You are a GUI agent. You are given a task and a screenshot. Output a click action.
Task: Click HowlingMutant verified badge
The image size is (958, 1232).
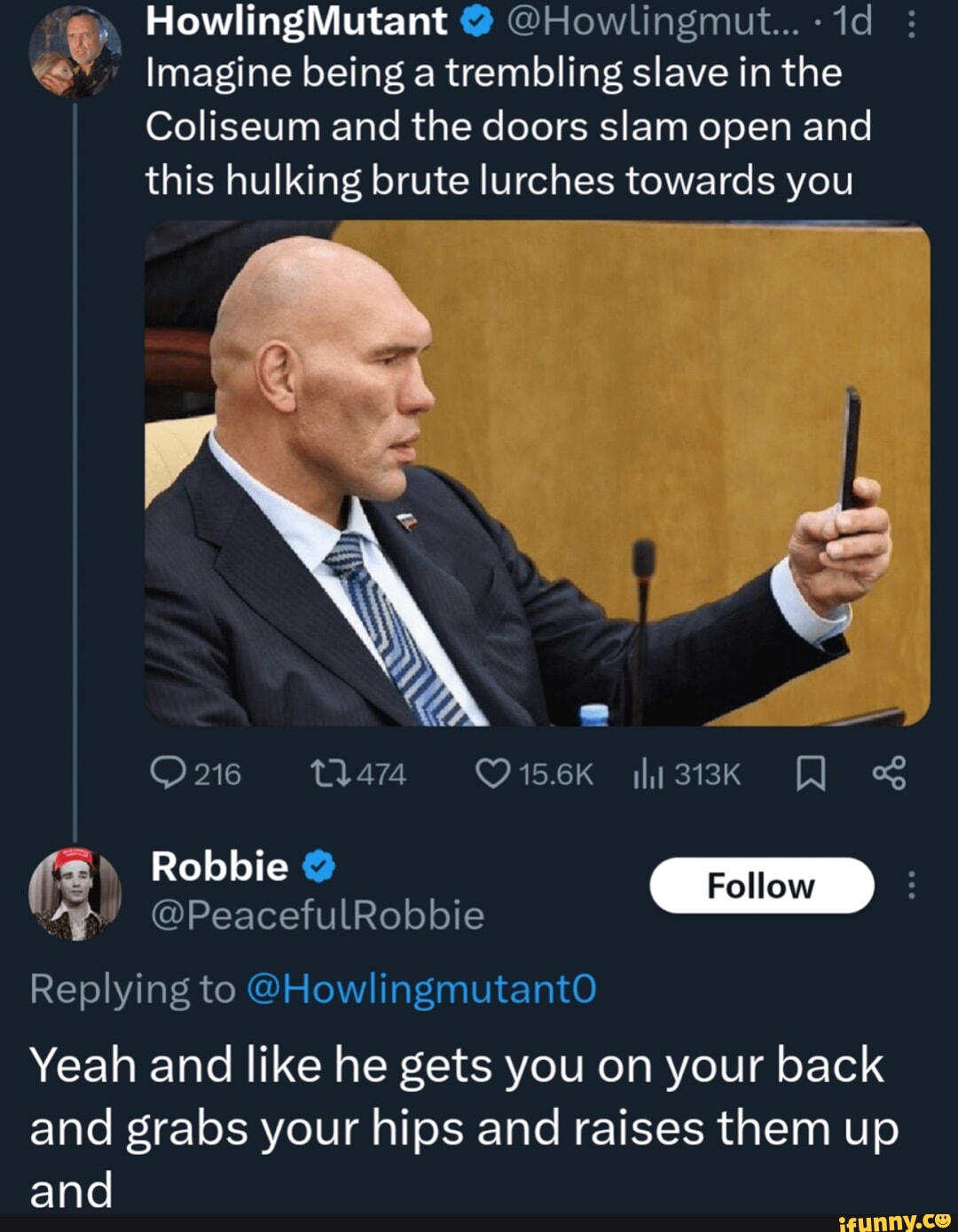(x=476, y=21)
